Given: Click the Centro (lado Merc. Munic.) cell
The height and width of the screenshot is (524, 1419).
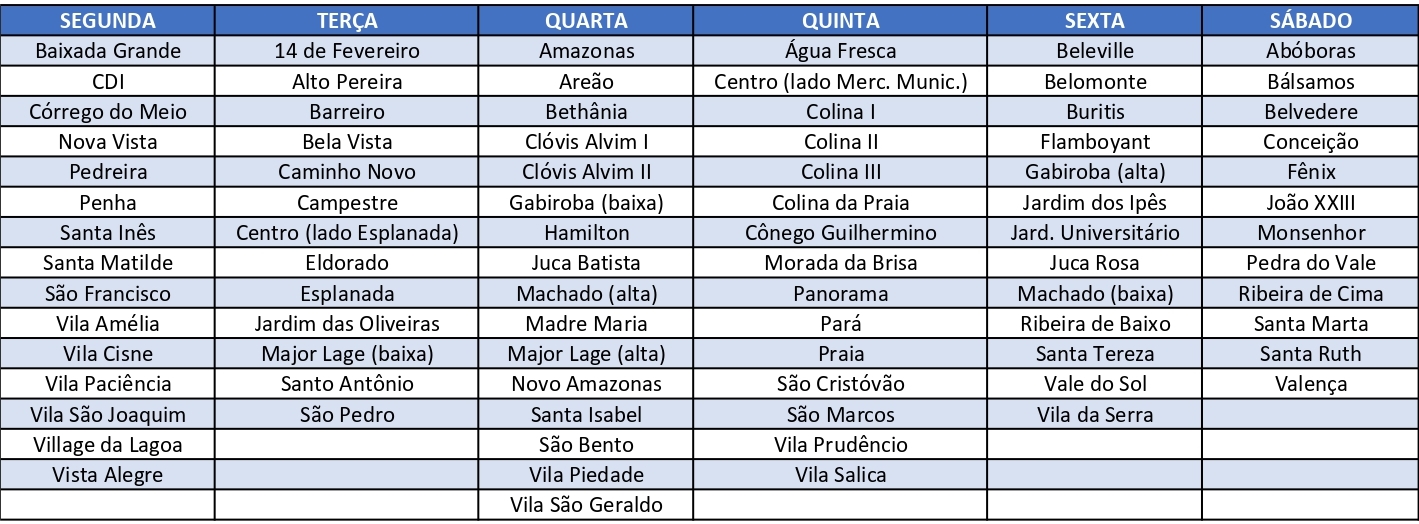Looking at the screenshot, I should pos(841,82).
